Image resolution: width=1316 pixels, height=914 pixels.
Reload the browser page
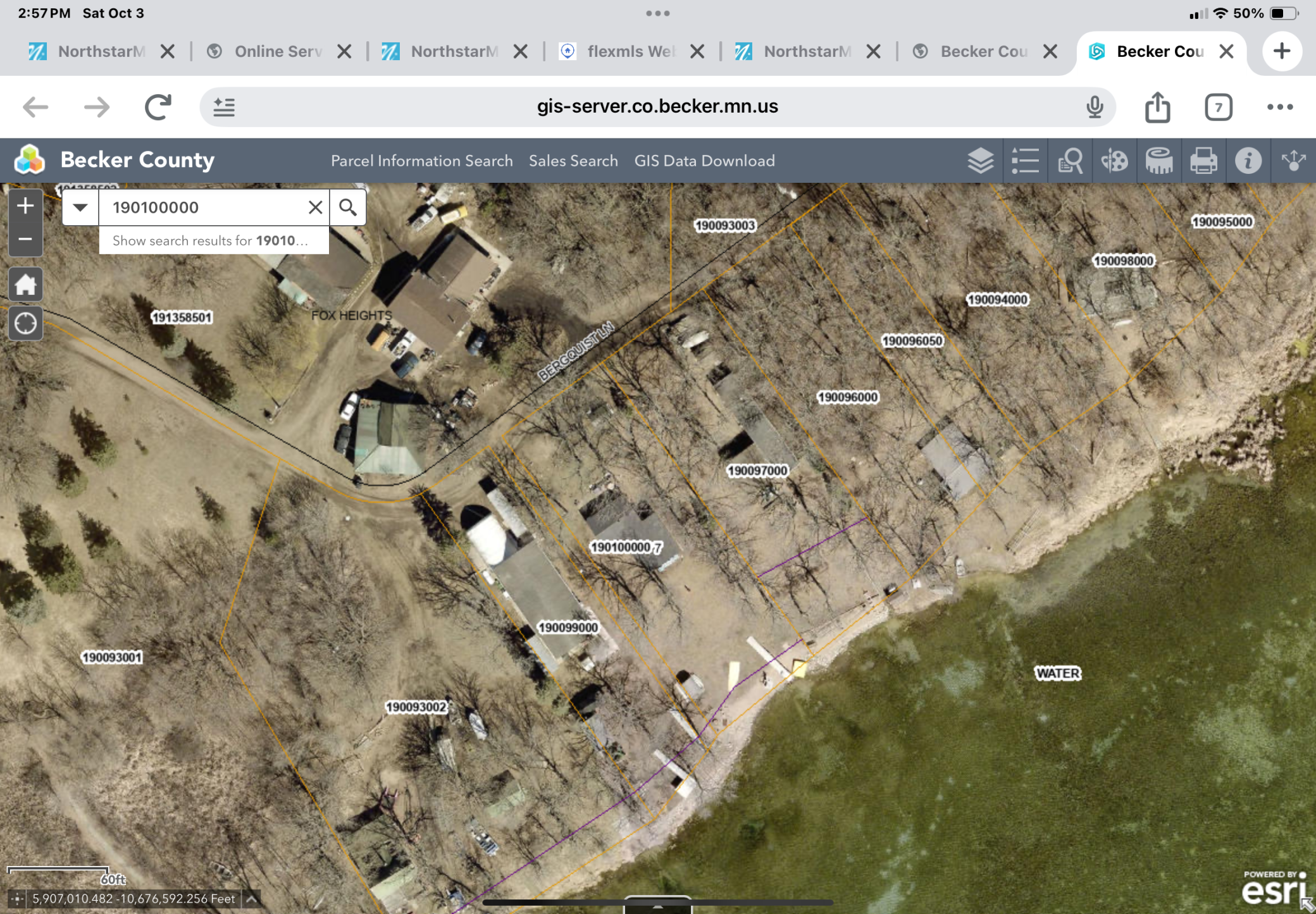pos(158,107)
